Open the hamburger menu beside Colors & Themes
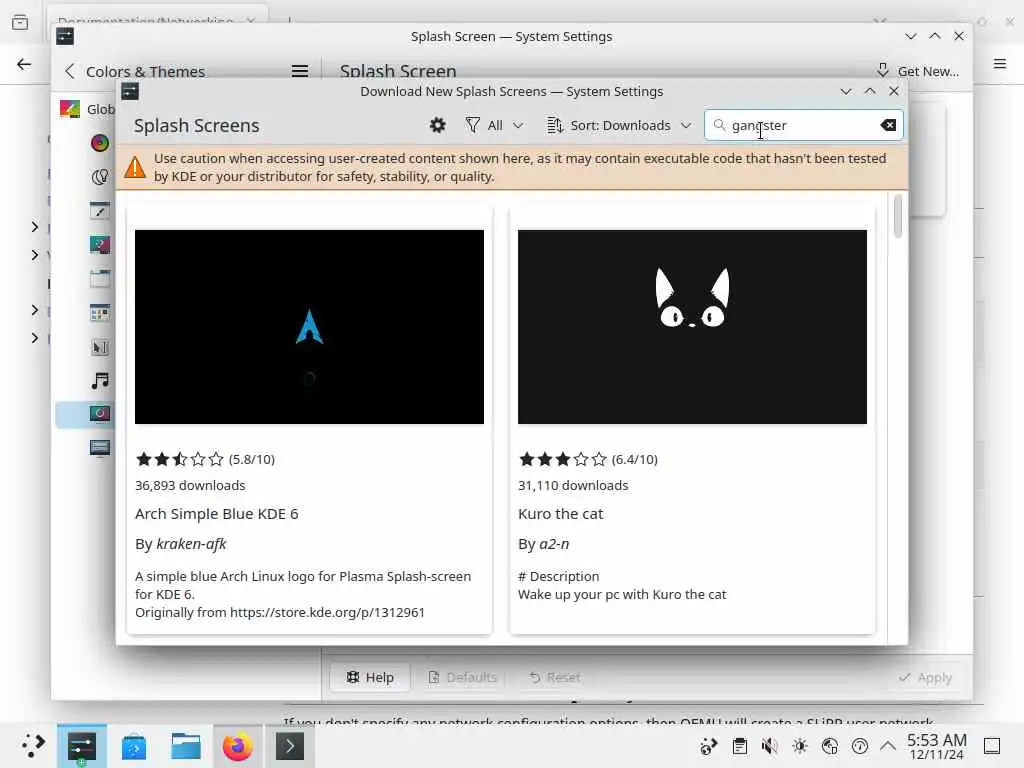This screenshot has height=768, width=1024. click(300, 71)
